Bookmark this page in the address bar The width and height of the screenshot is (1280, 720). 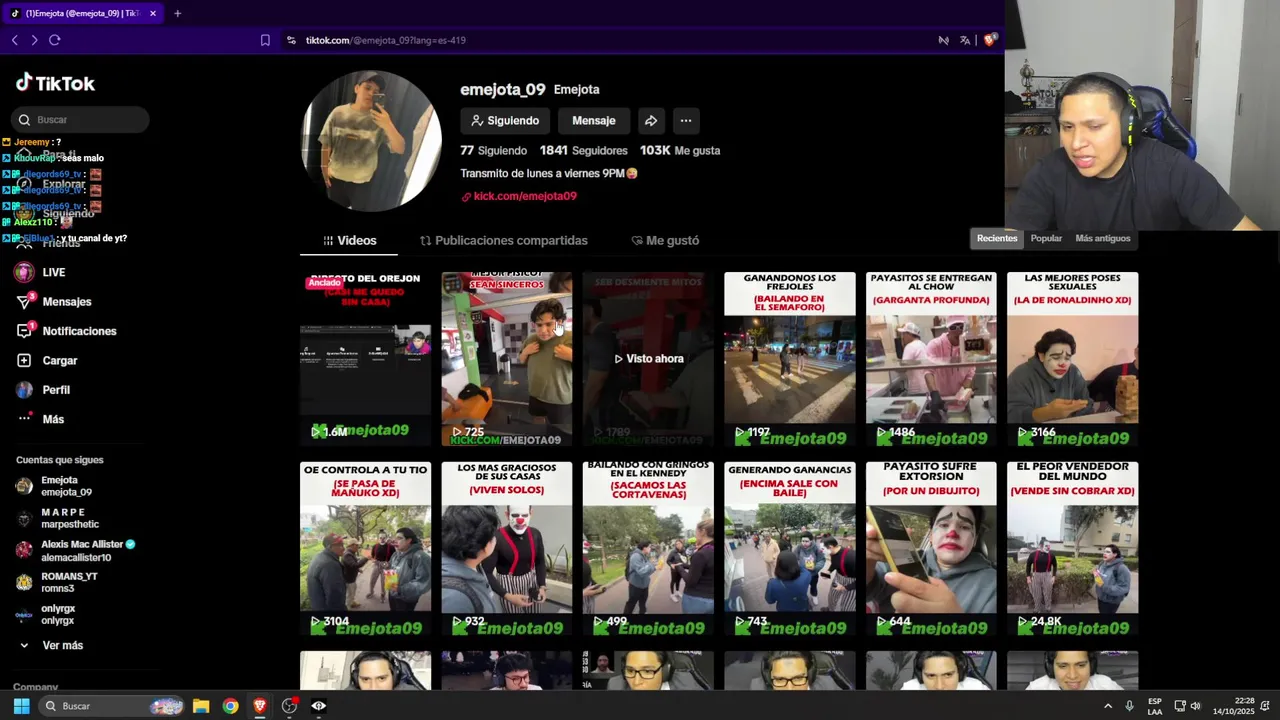265,40
